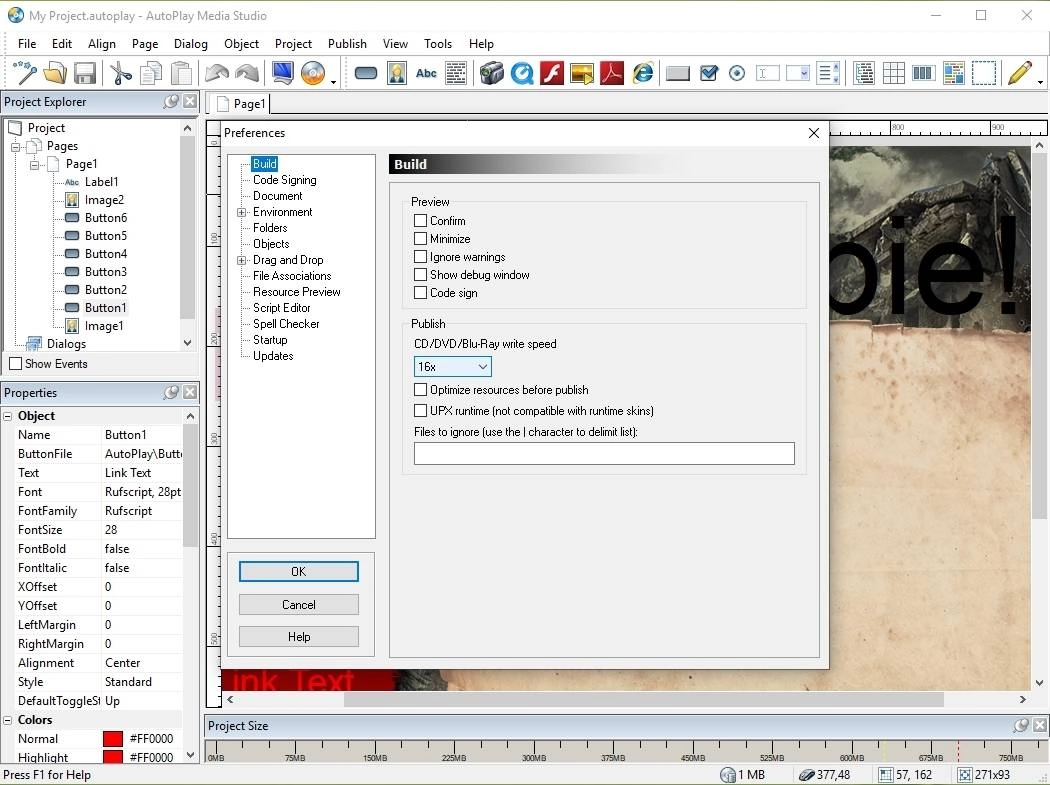Switch to the Page1 tab
This screenshot has height=785, width=1050.
[x=240, y=104]
